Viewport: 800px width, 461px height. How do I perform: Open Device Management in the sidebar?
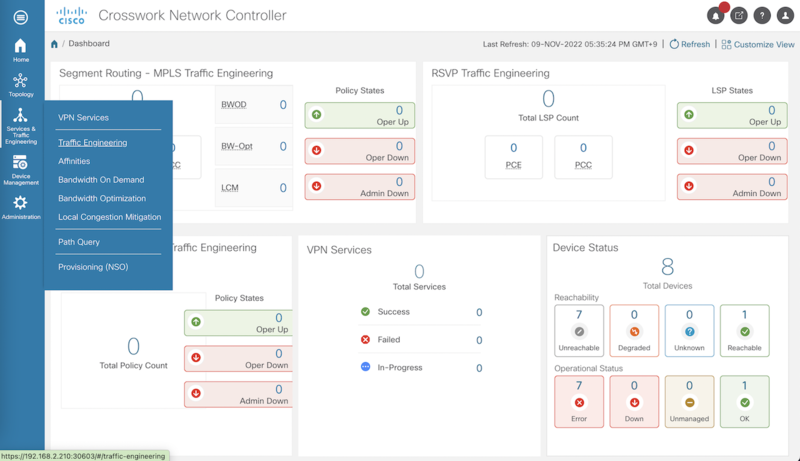pyautogui.click(x=20, y=170)
